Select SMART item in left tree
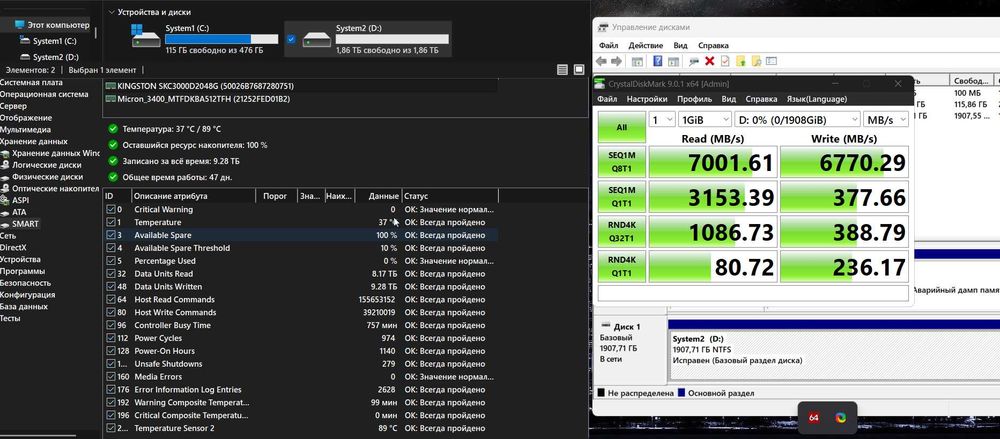1000x439 pixels. 25,224
